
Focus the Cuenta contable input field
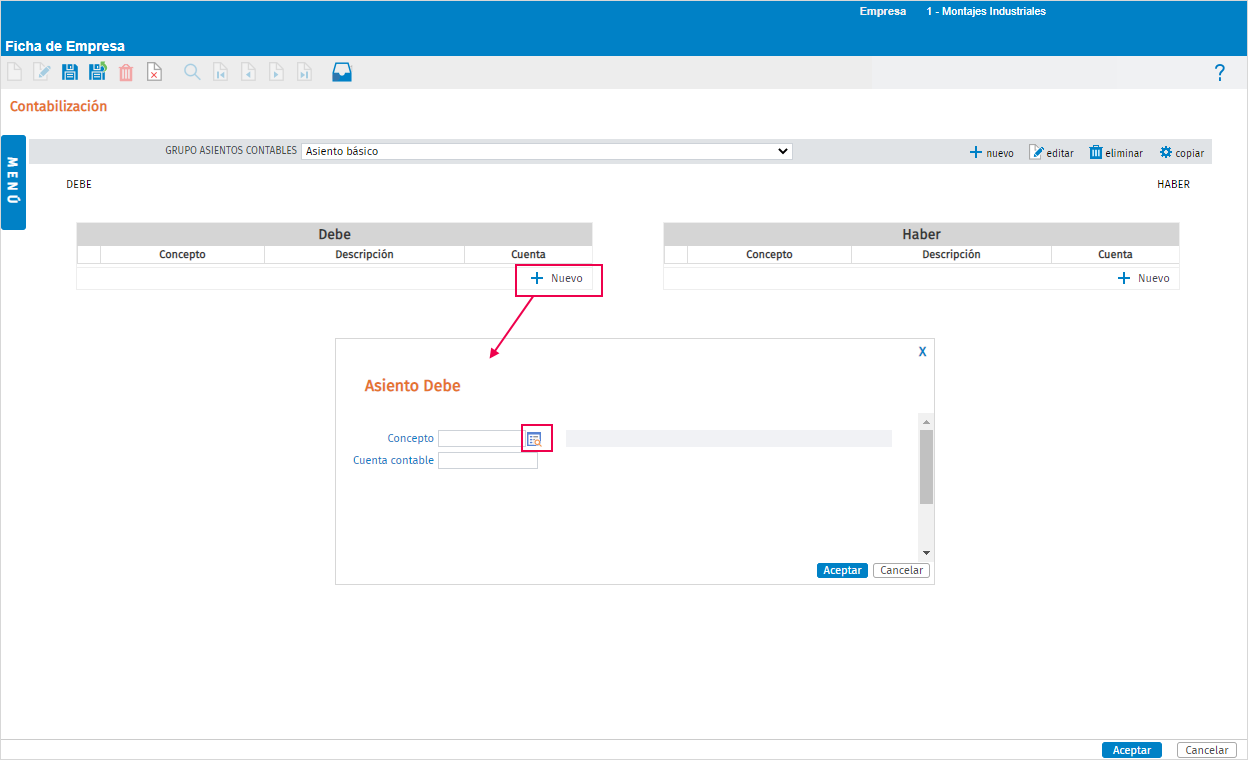pyautogui.click(x=488, y=460)
